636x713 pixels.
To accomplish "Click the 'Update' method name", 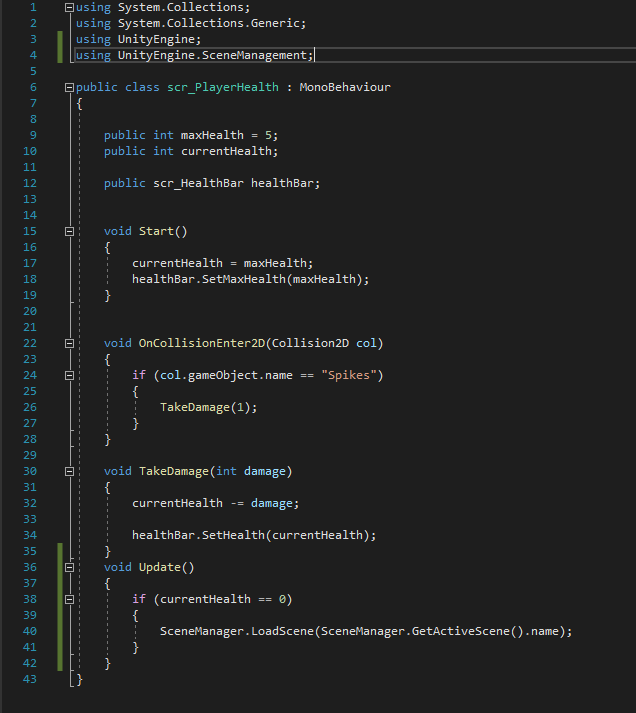I will pyautogui.click(x=160, y=567).
